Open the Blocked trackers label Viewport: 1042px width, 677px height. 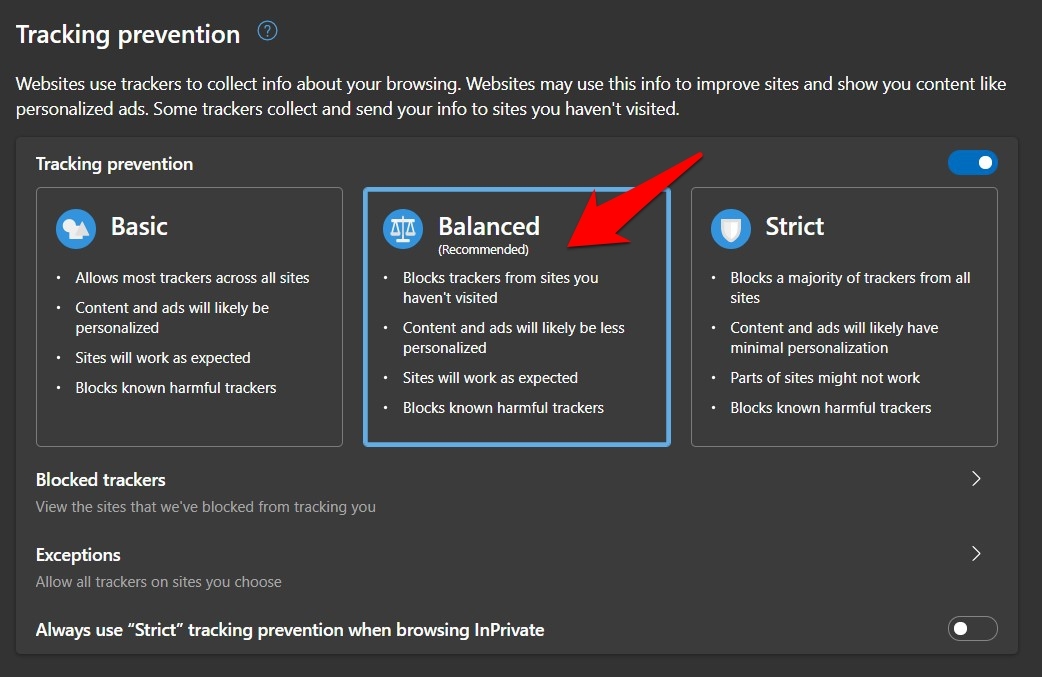[101, 480]
